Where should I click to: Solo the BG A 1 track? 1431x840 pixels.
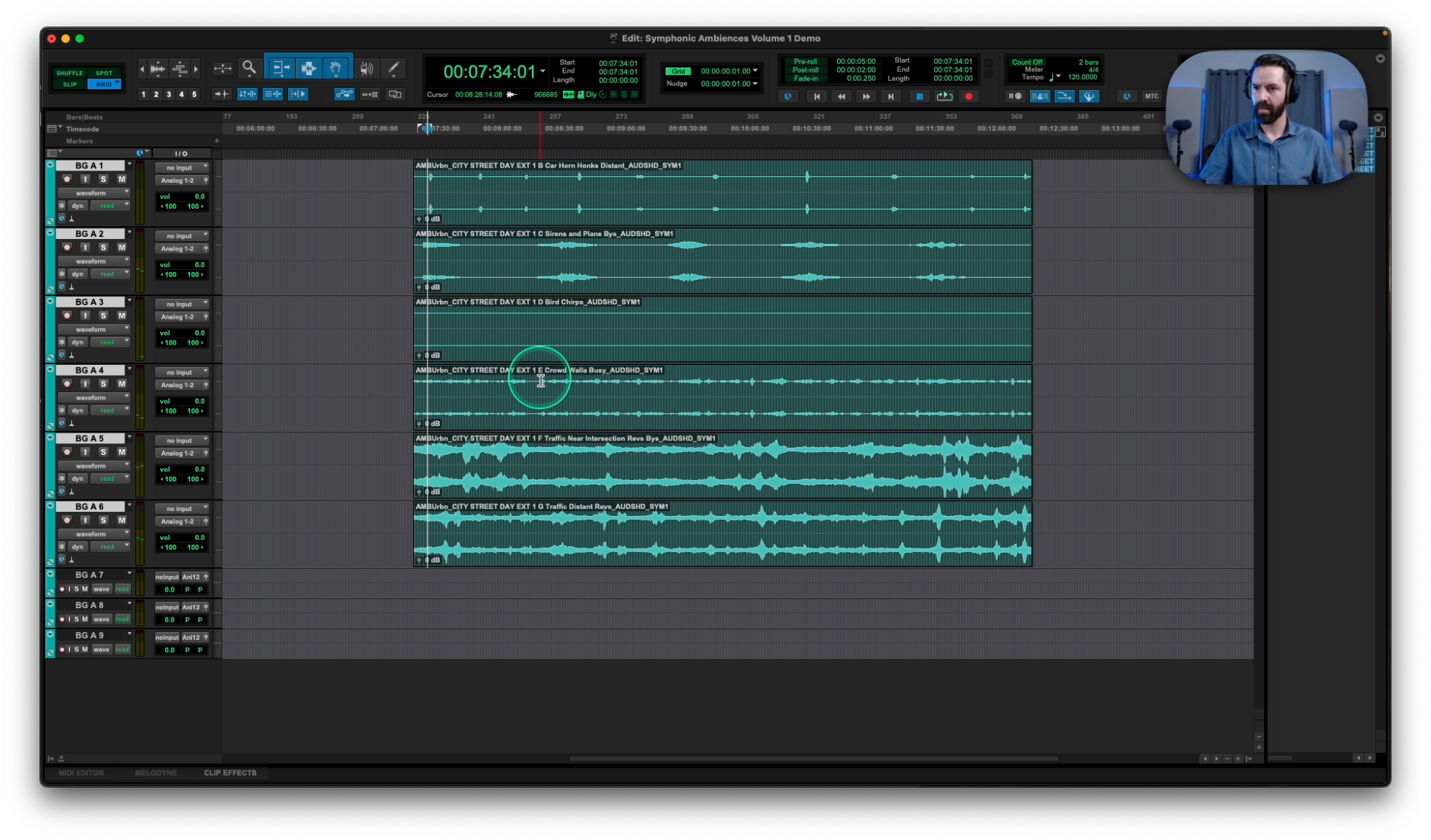103,179
